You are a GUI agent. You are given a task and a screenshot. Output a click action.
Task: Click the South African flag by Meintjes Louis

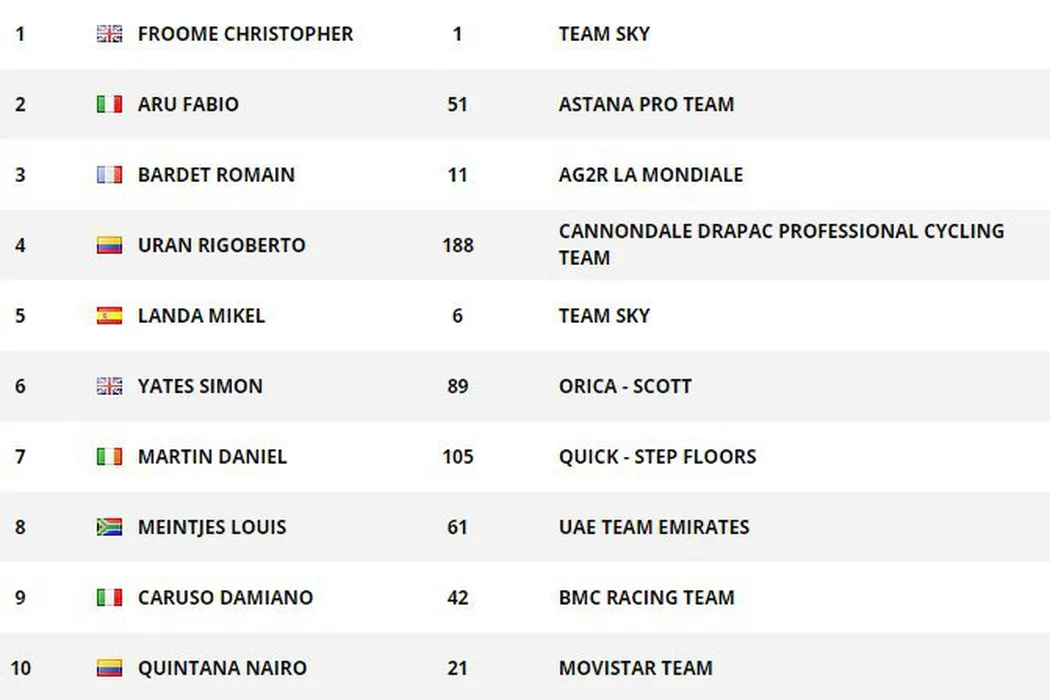tap(109, 527)
